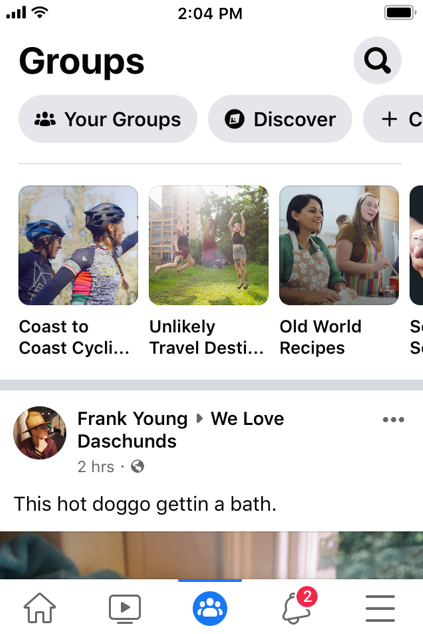Open Frank Young's profile name link
This screenshot has width=423, height=634.
pyautogui.click(x=132, y=419)
